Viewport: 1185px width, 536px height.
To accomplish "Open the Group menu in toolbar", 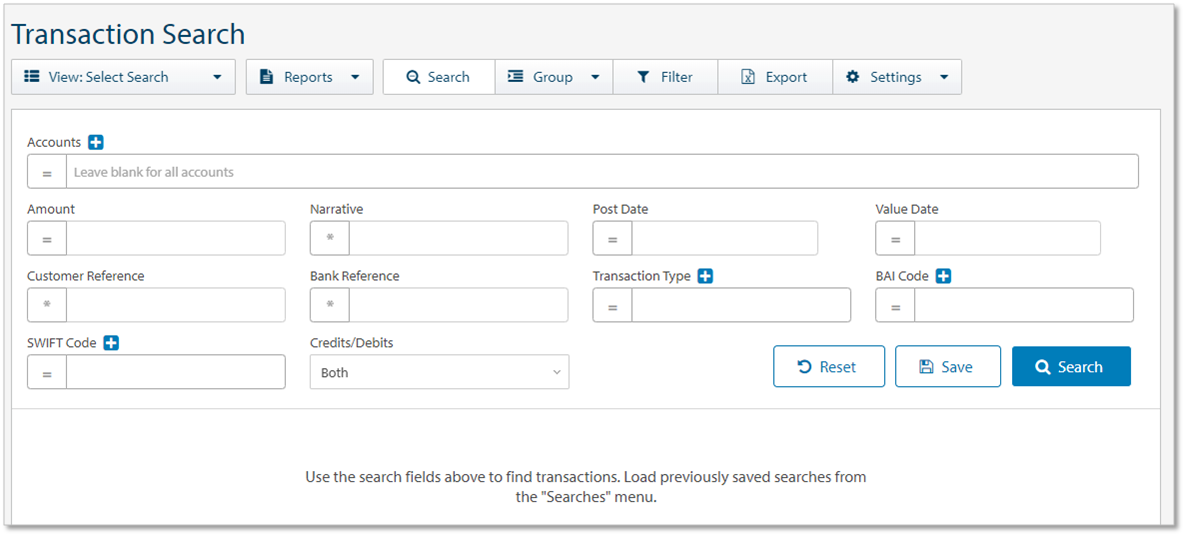I will 553,77.
